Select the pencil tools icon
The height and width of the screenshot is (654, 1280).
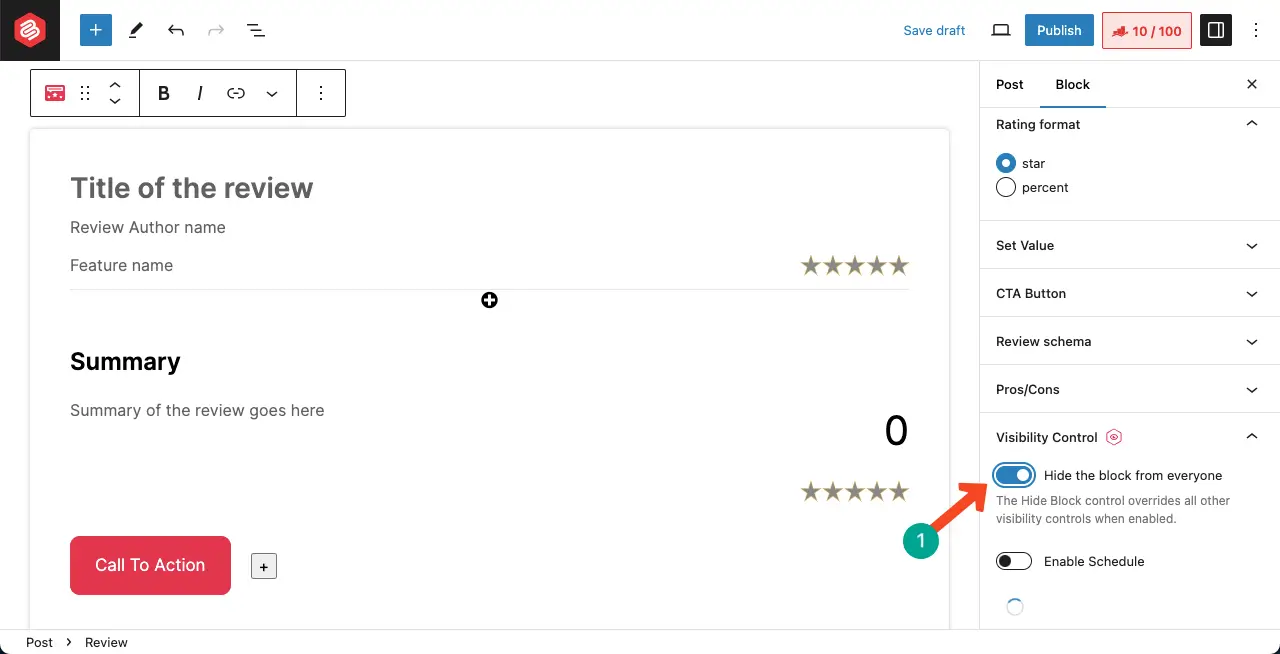[x=136, y=30]
